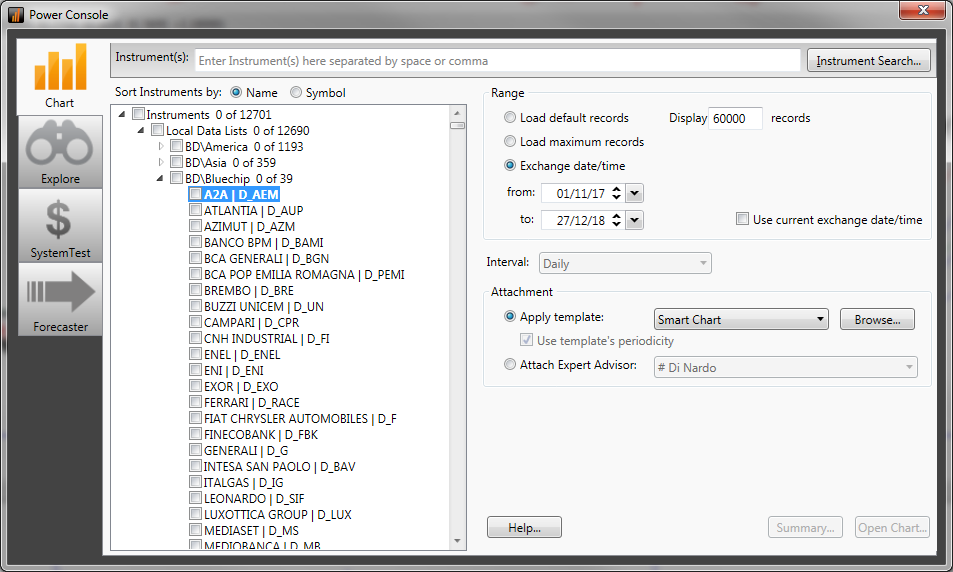
Task: Sort instruments by Name
Action: [x=236, y=92]
